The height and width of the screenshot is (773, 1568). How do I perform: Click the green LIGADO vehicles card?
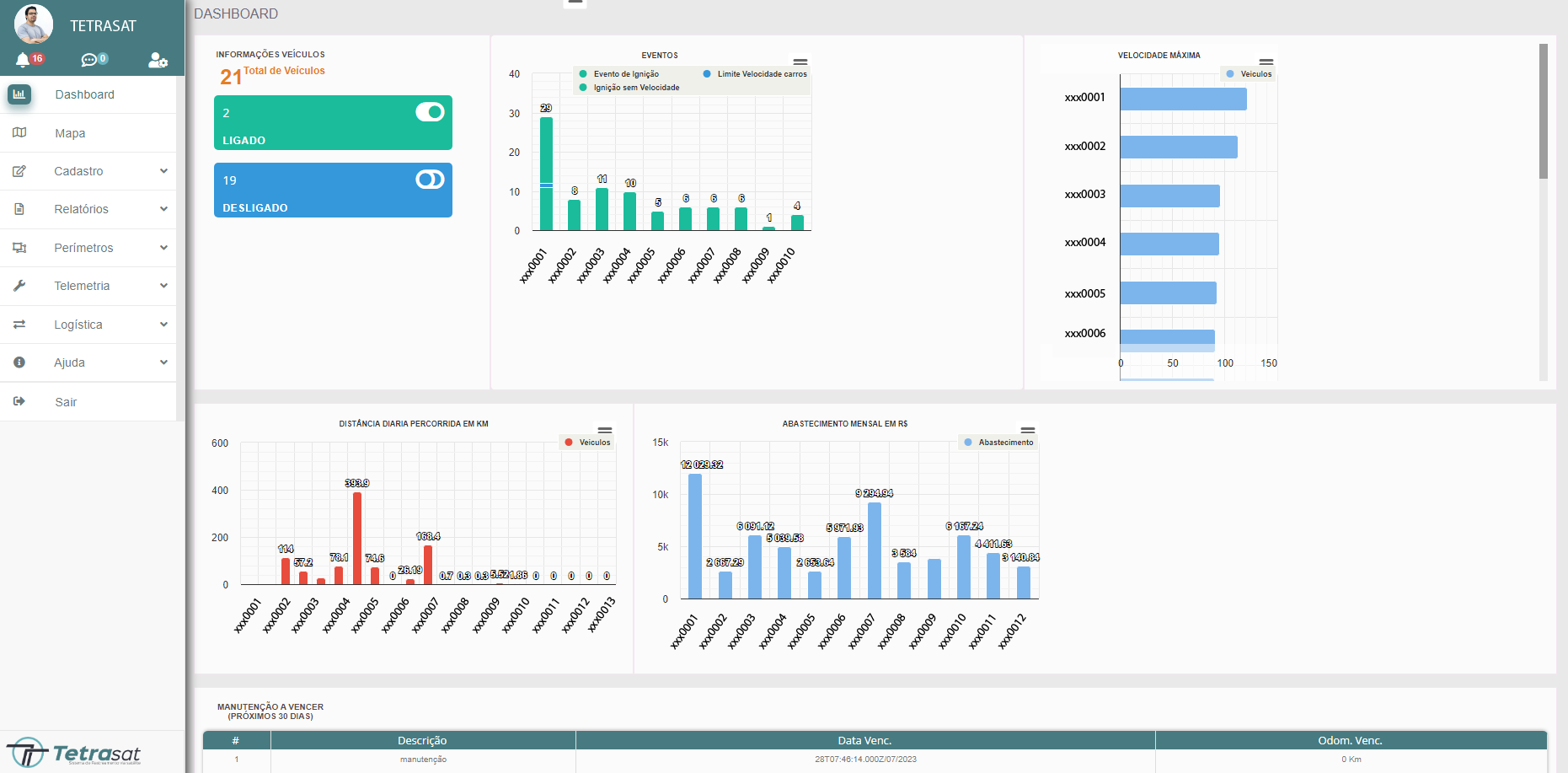(x=333, y=123)
